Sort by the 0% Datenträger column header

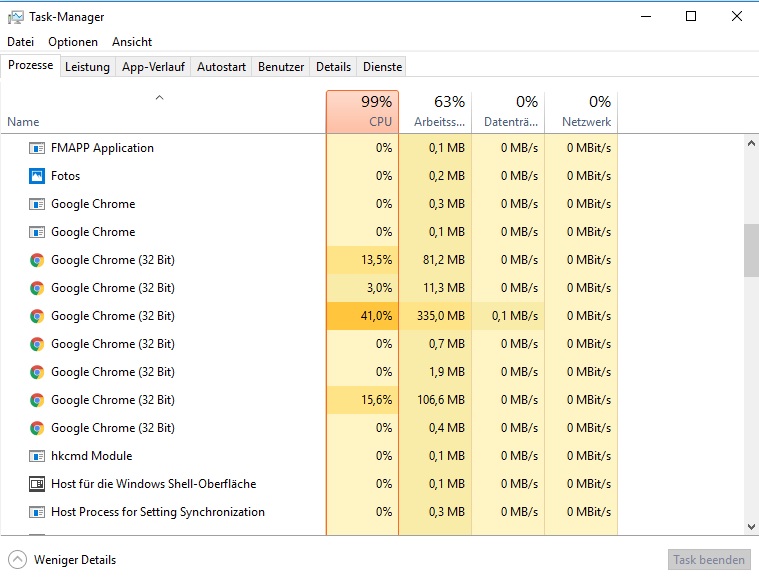508,111
